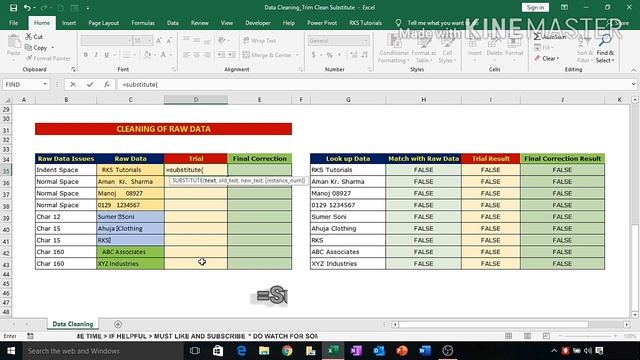640x360 pixels.
Task: Apply percent style
Action: 329,55
